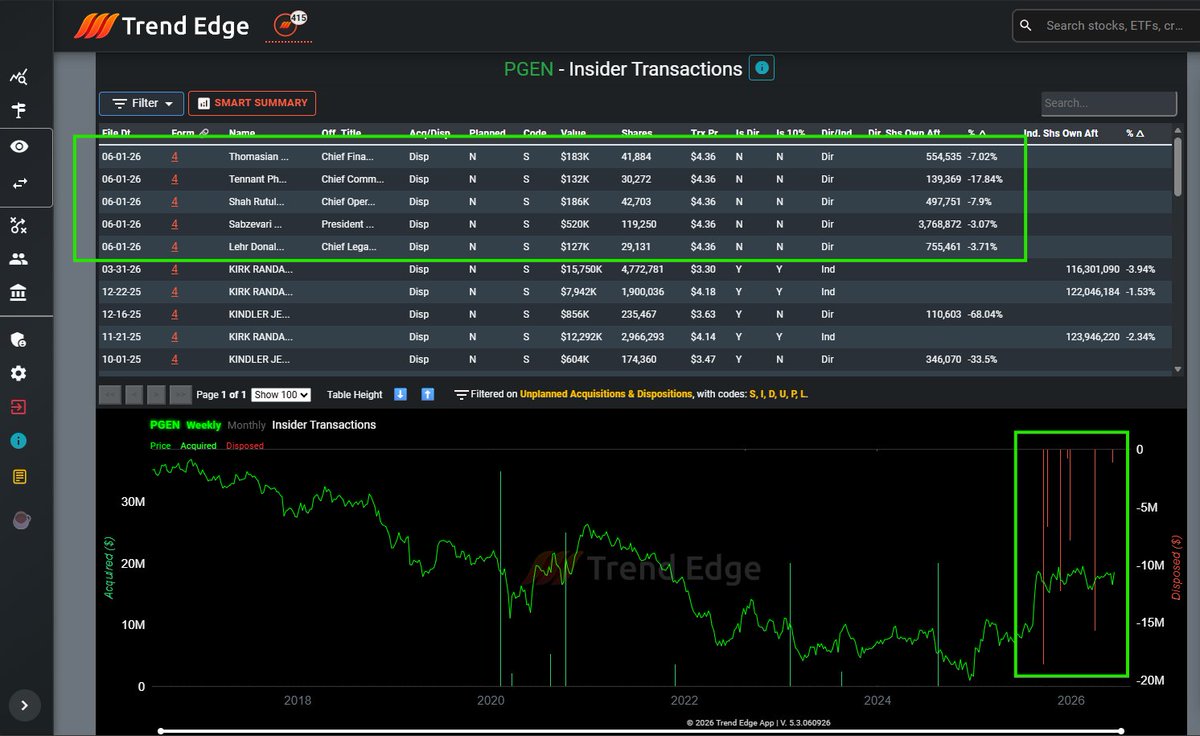Switch chart to Weekly view
The image size is (1200, 736).
tap(204, 425)
